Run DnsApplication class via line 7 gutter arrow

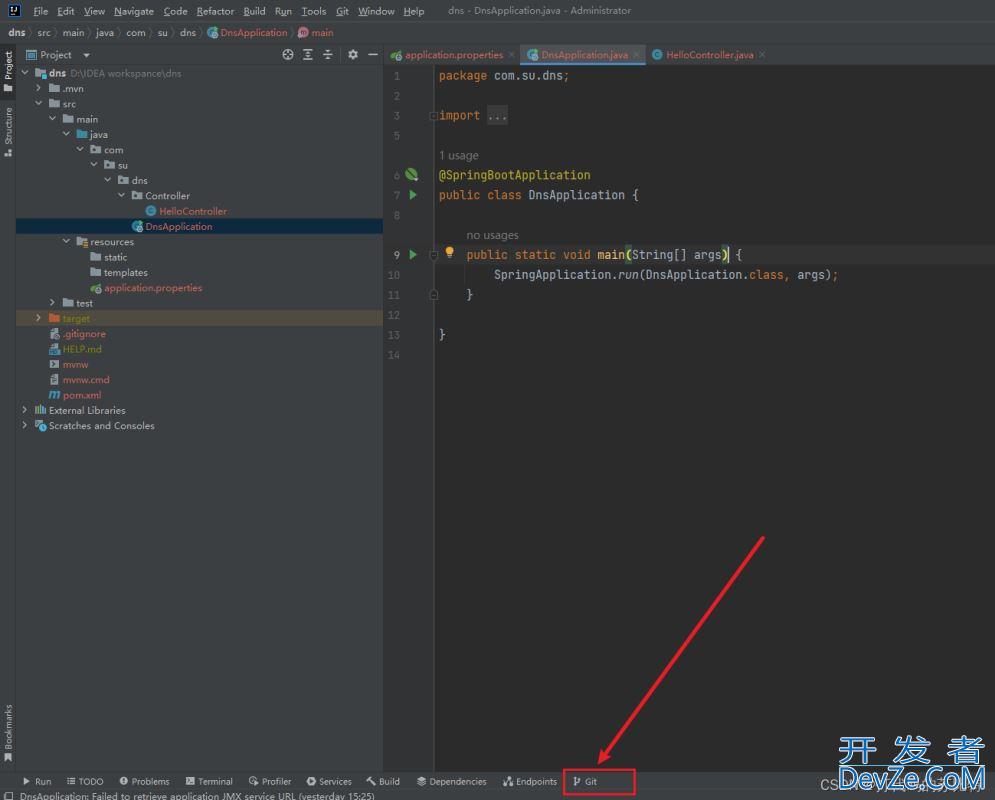pyautogui.click(x=413, y=195)
